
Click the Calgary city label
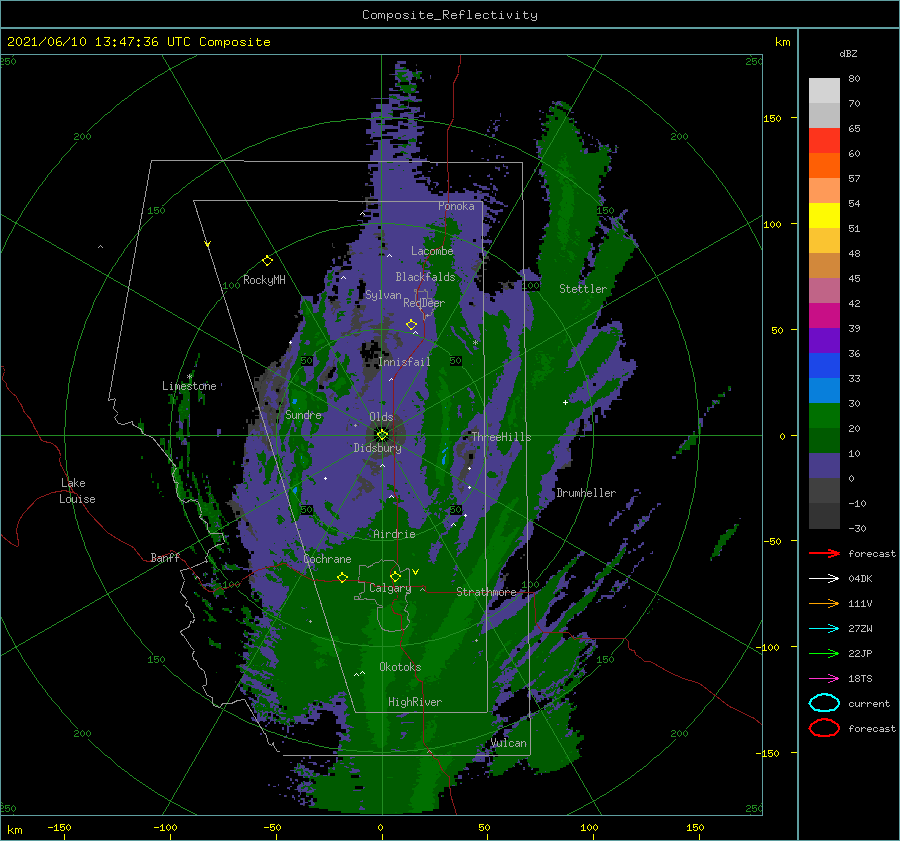(390, 588)
